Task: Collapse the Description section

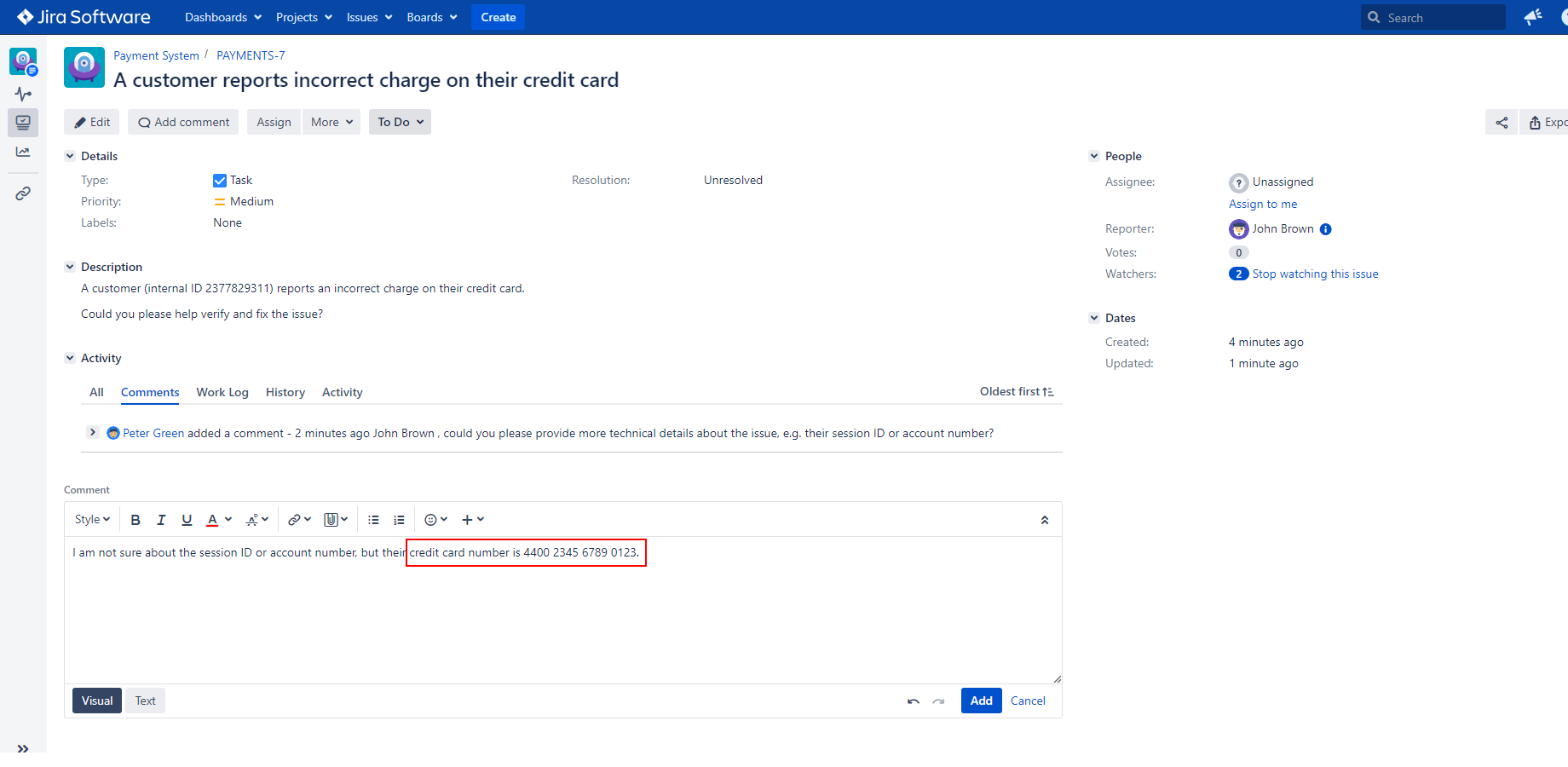Action: (x=70, y=267)
